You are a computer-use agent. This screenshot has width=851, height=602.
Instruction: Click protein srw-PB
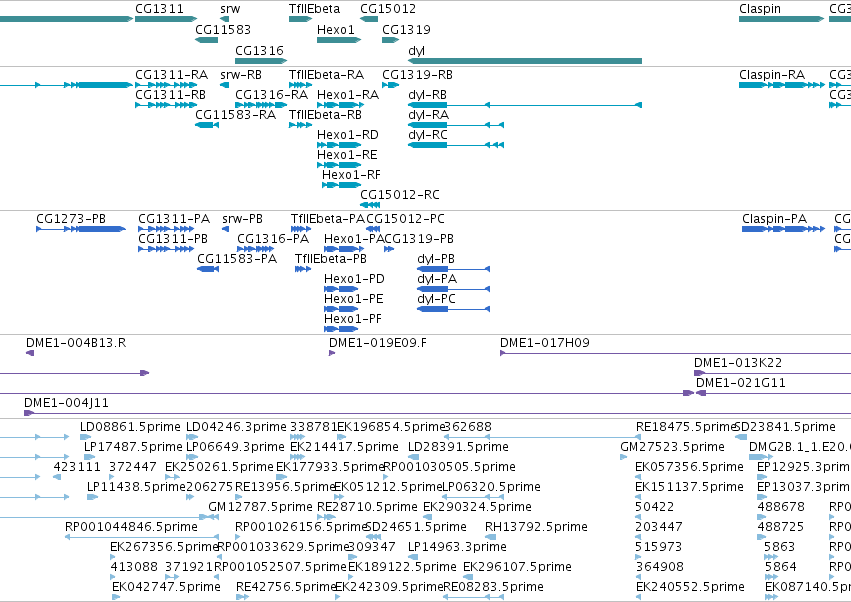click(x=242, y=219)
